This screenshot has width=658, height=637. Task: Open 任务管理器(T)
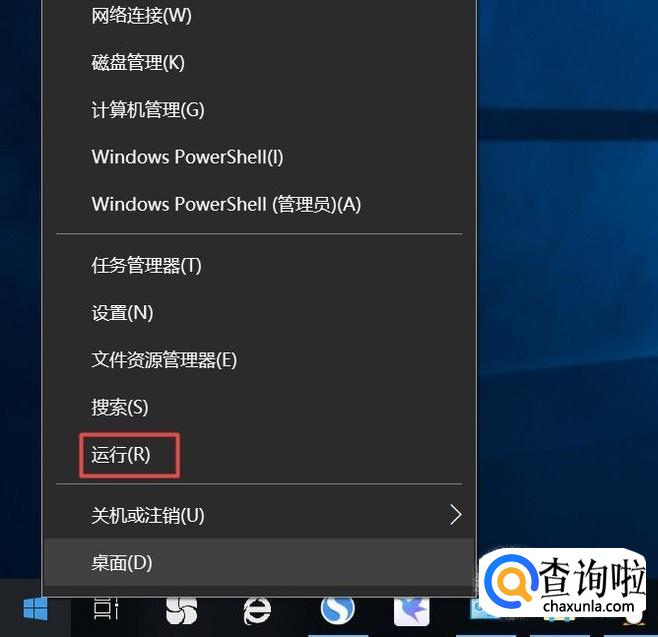coord(260,266)
